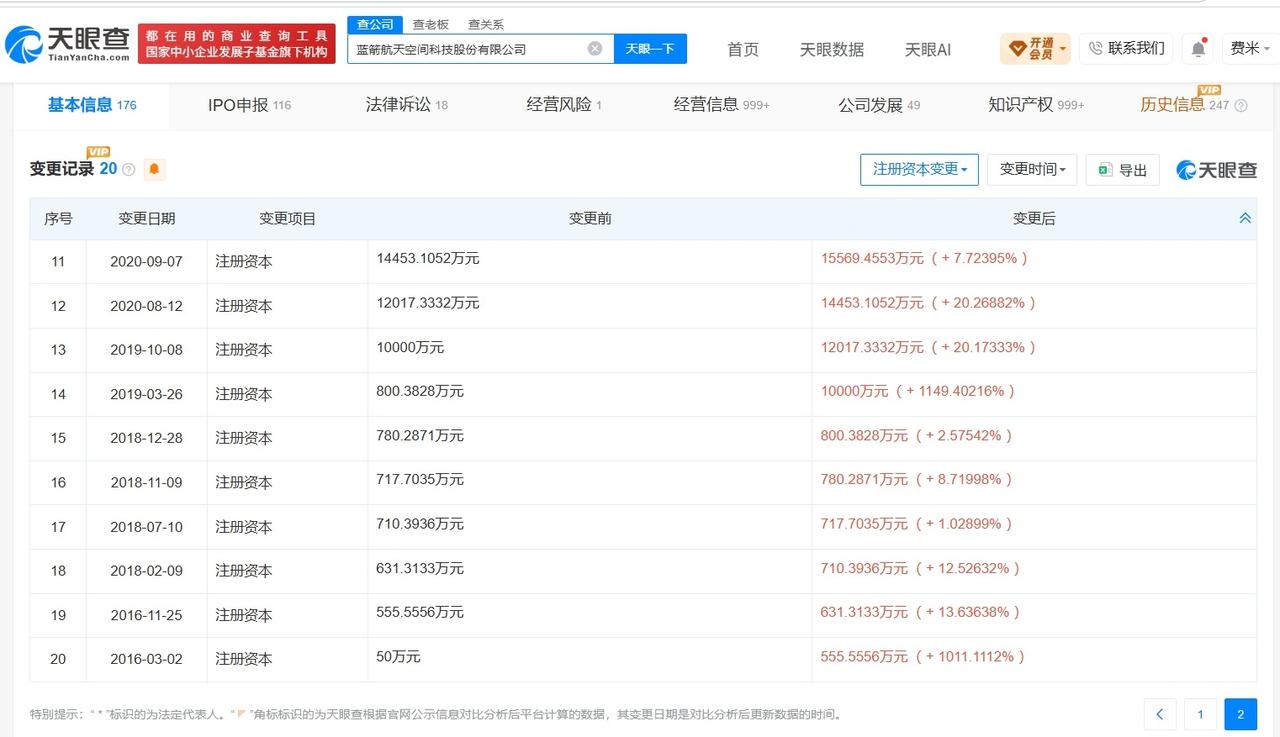Image resolution: width=1280 pixels, height=737 pixels.
Task: Click the red 商业查询工具 banner
Action: (237, 43)
